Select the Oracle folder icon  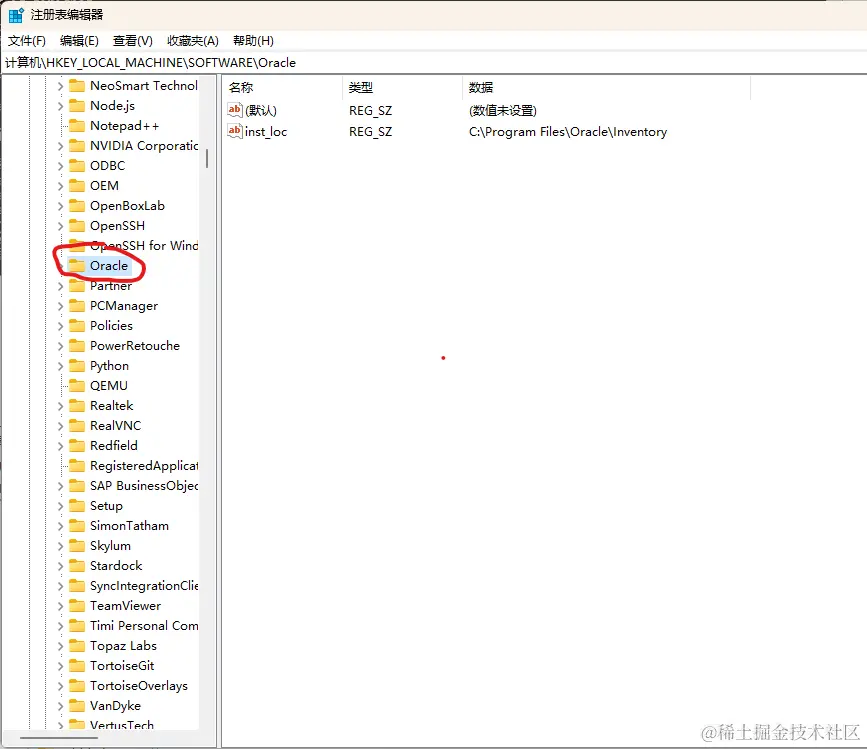76,265
